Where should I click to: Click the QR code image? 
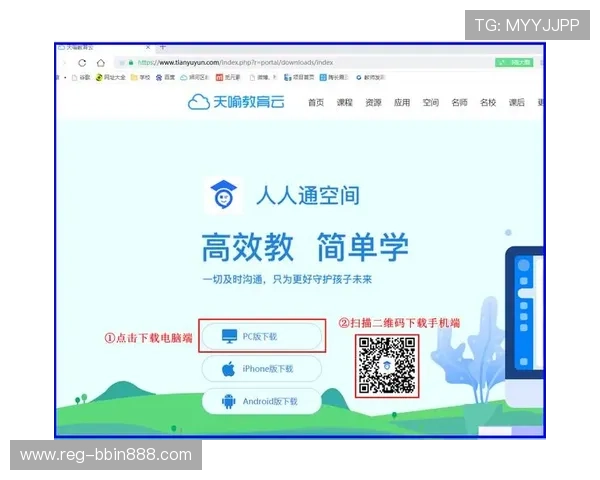(x=387, y=366)
